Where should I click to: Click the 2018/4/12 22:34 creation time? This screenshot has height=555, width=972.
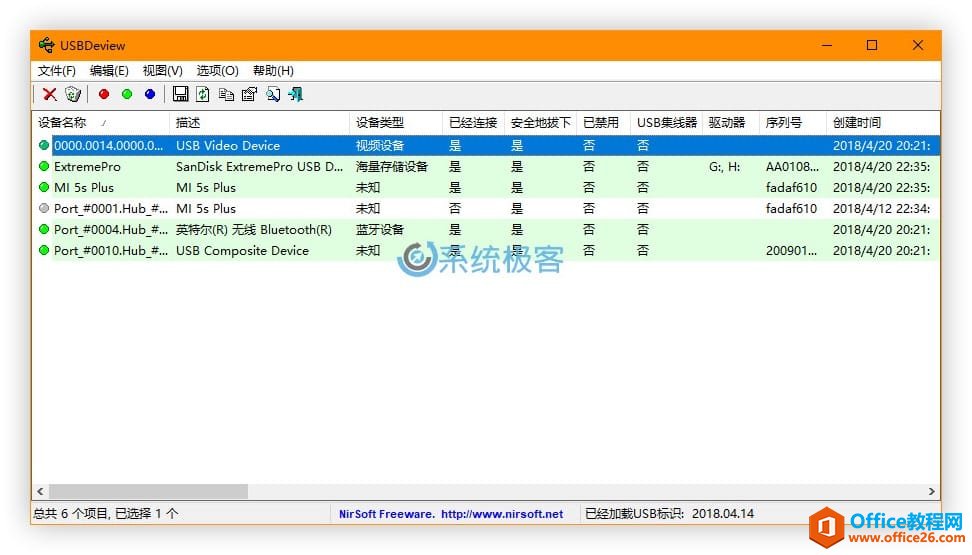(881, 208)
